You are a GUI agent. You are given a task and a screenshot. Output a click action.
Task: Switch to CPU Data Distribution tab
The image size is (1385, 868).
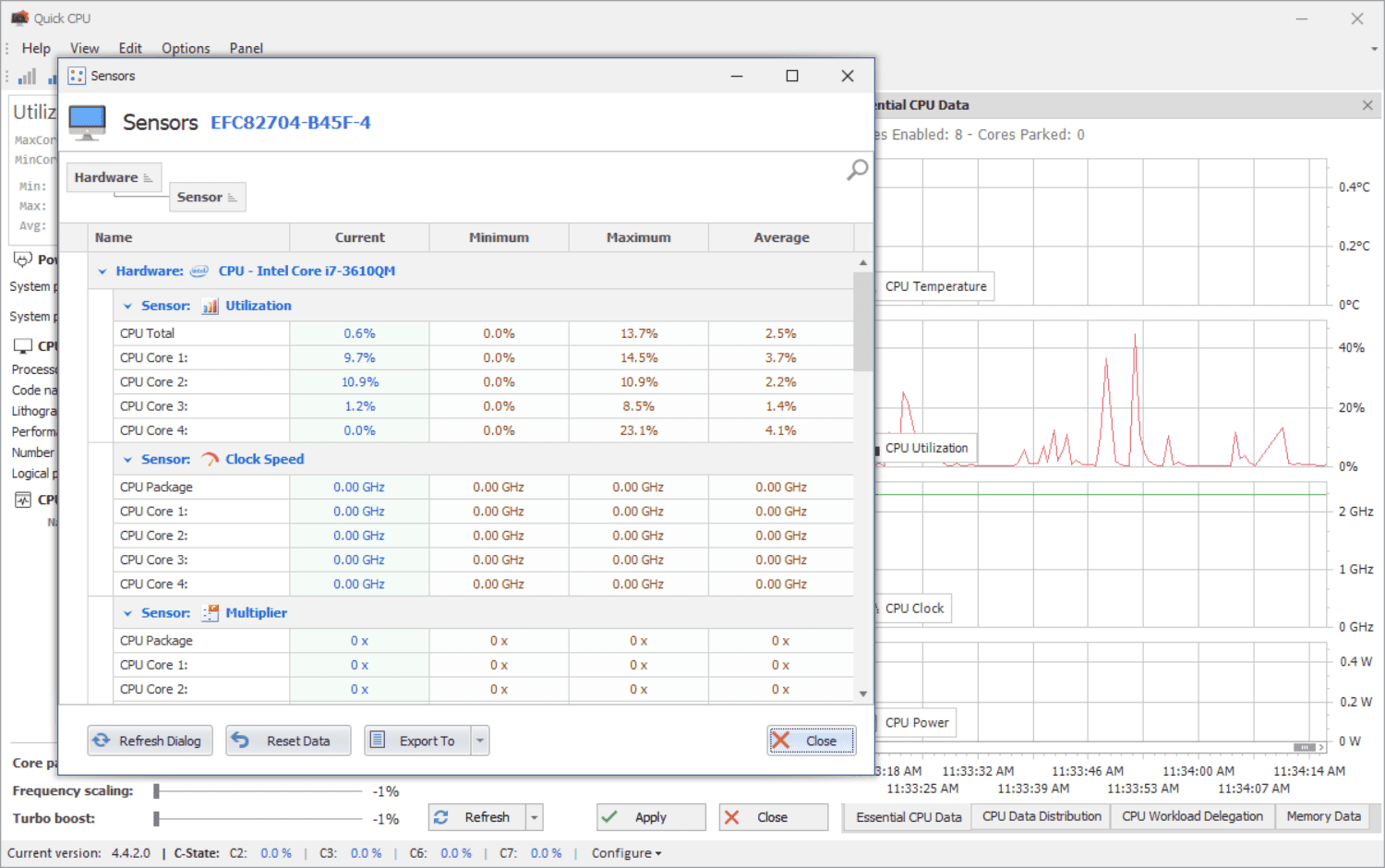point(1042,816)
